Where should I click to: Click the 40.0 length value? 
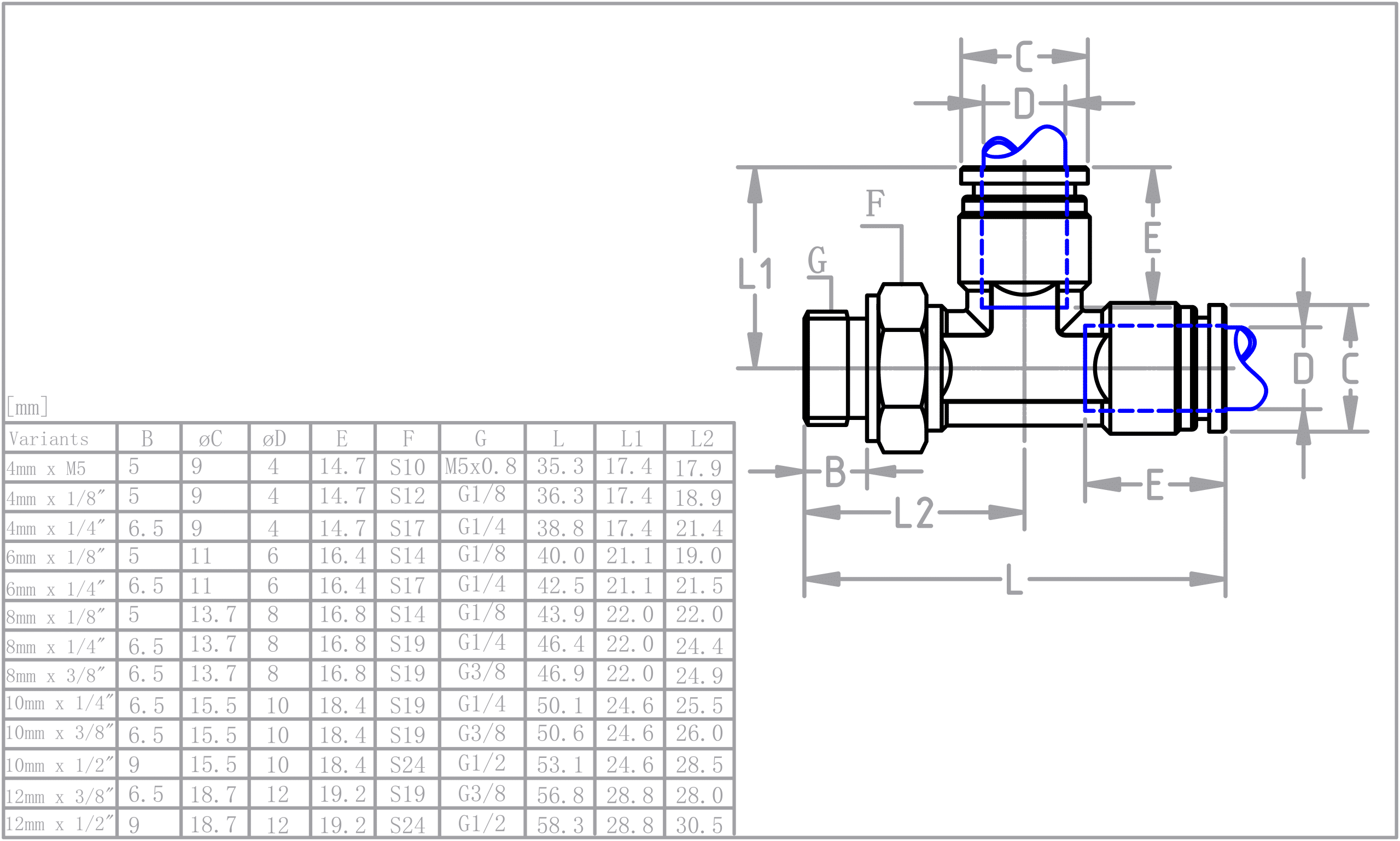[561, 556]
